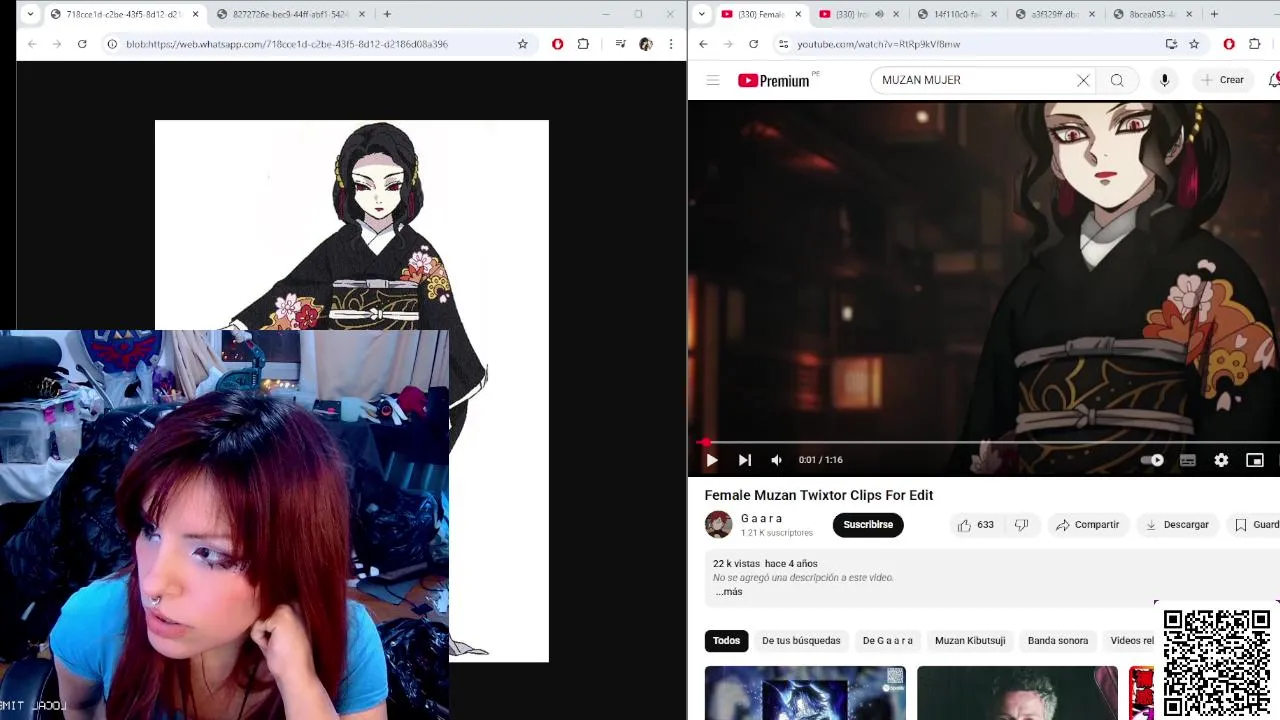Open YouTube notifications bell
This screenshot has height=720, width=1280.
1273,80
